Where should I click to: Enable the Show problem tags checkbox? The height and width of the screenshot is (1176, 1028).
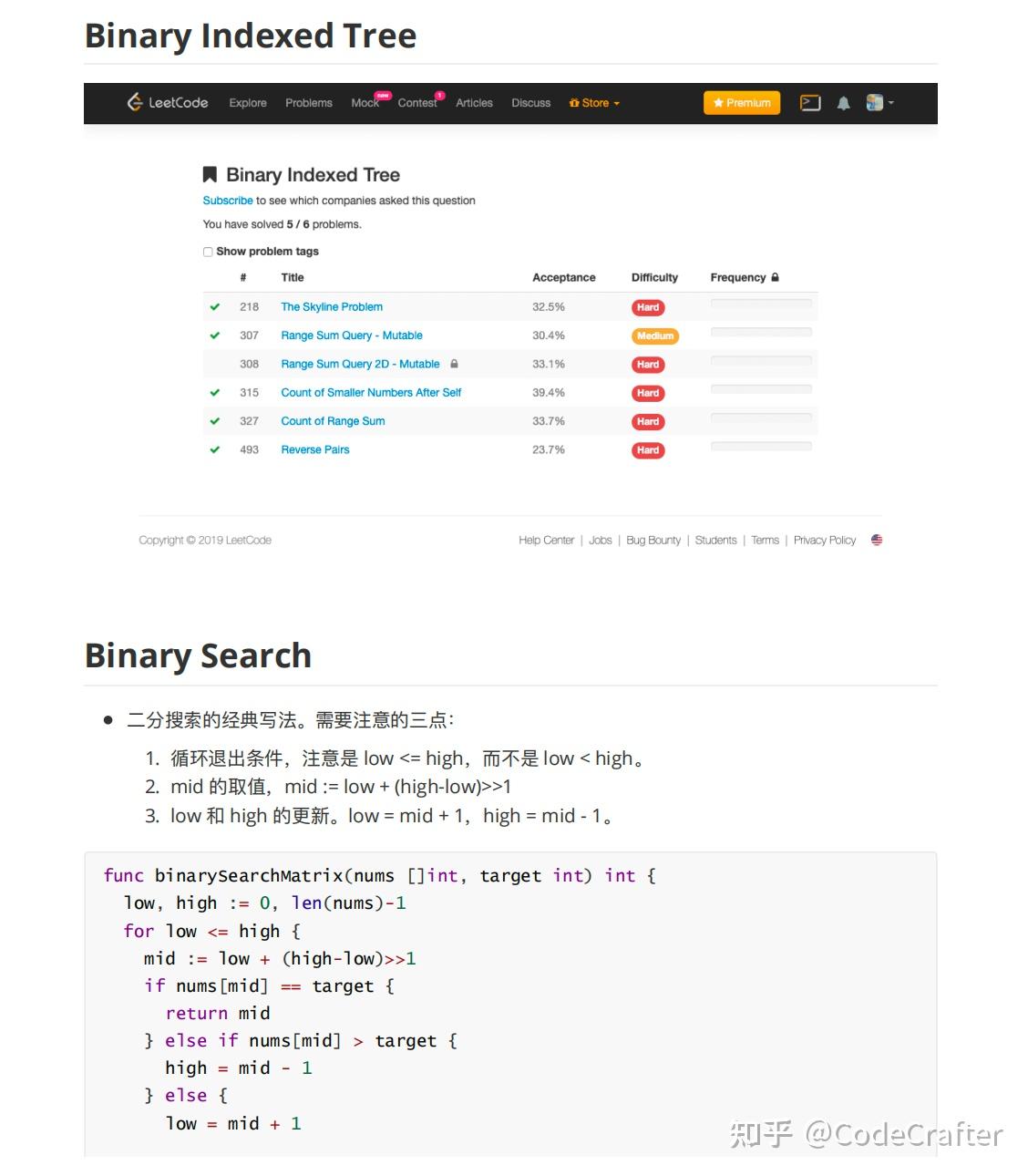pos(208,252)
